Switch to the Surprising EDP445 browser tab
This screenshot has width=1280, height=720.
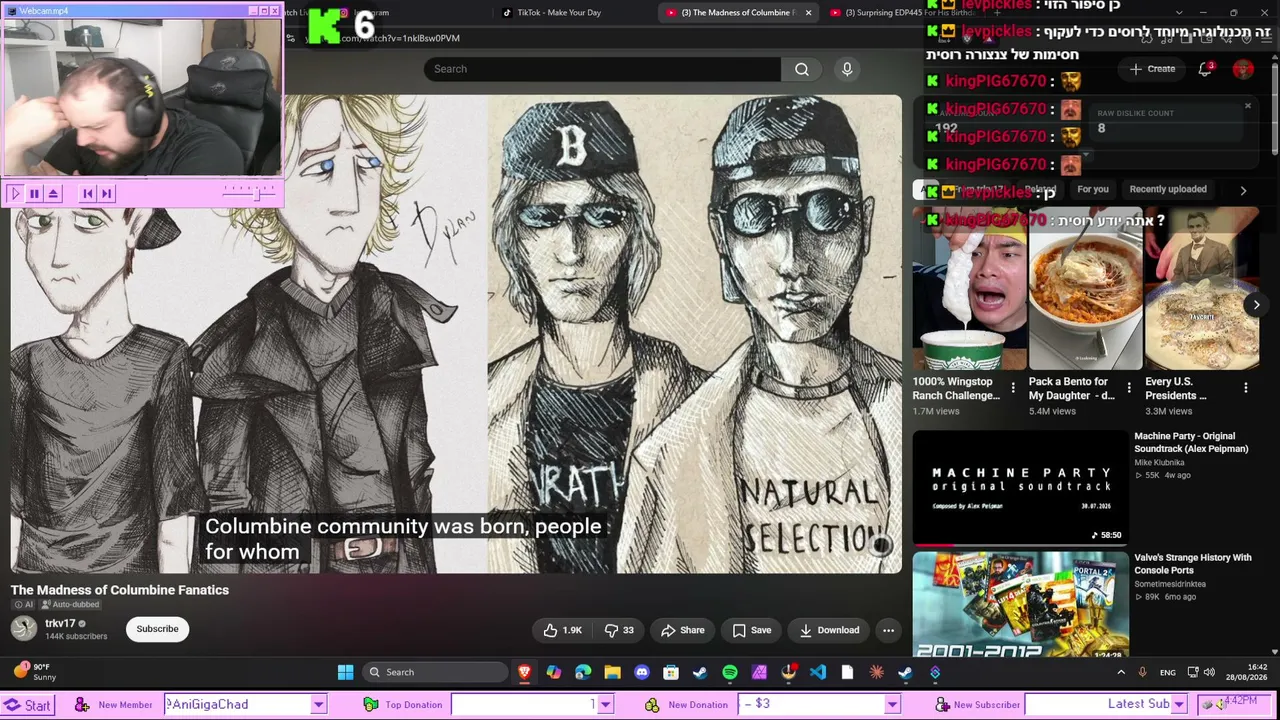coord(908,13)
